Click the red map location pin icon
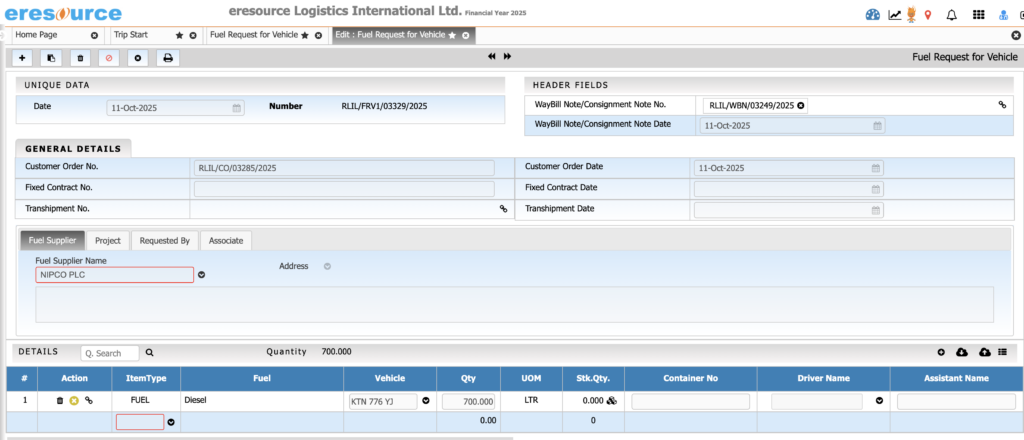This screenshot has width=1024, height=440. (x=928, y=14)
